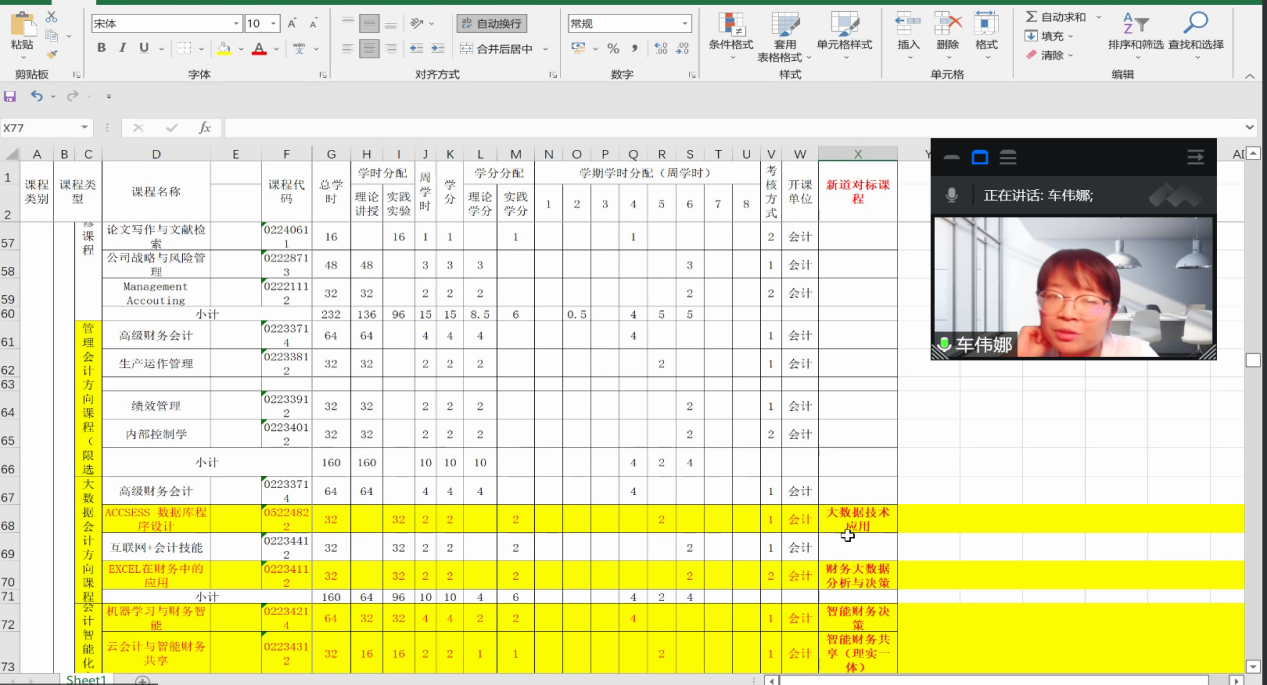Click the AutoSum (自动求和) button
Viewport: 1267px width, 685px height.
(x=1060, y=17)
